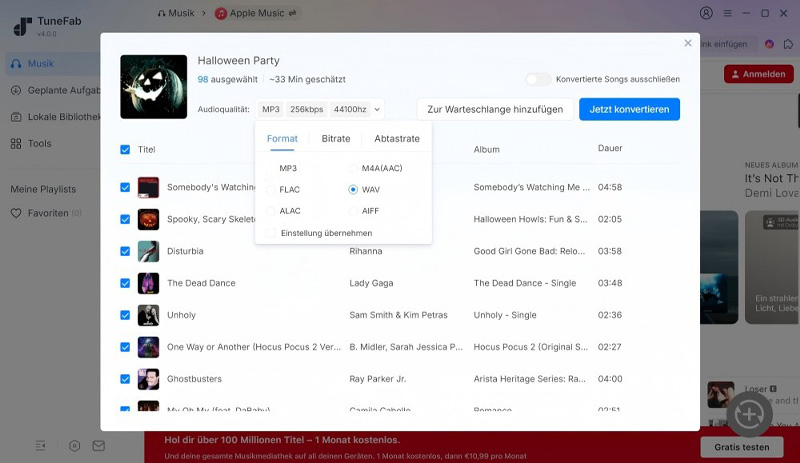Close the Halloween Party dialog
The image size is (800, 463).
pyautogui.click(x=688, y=43)
